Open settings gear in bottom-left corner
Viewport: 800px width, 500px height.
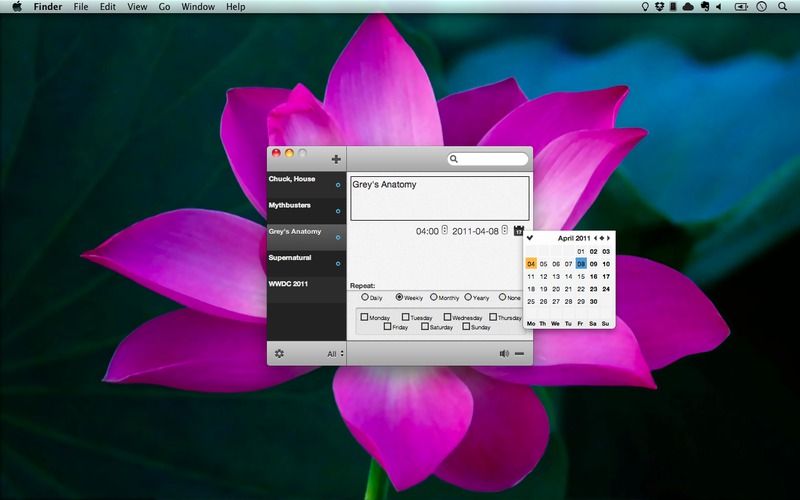279,353
